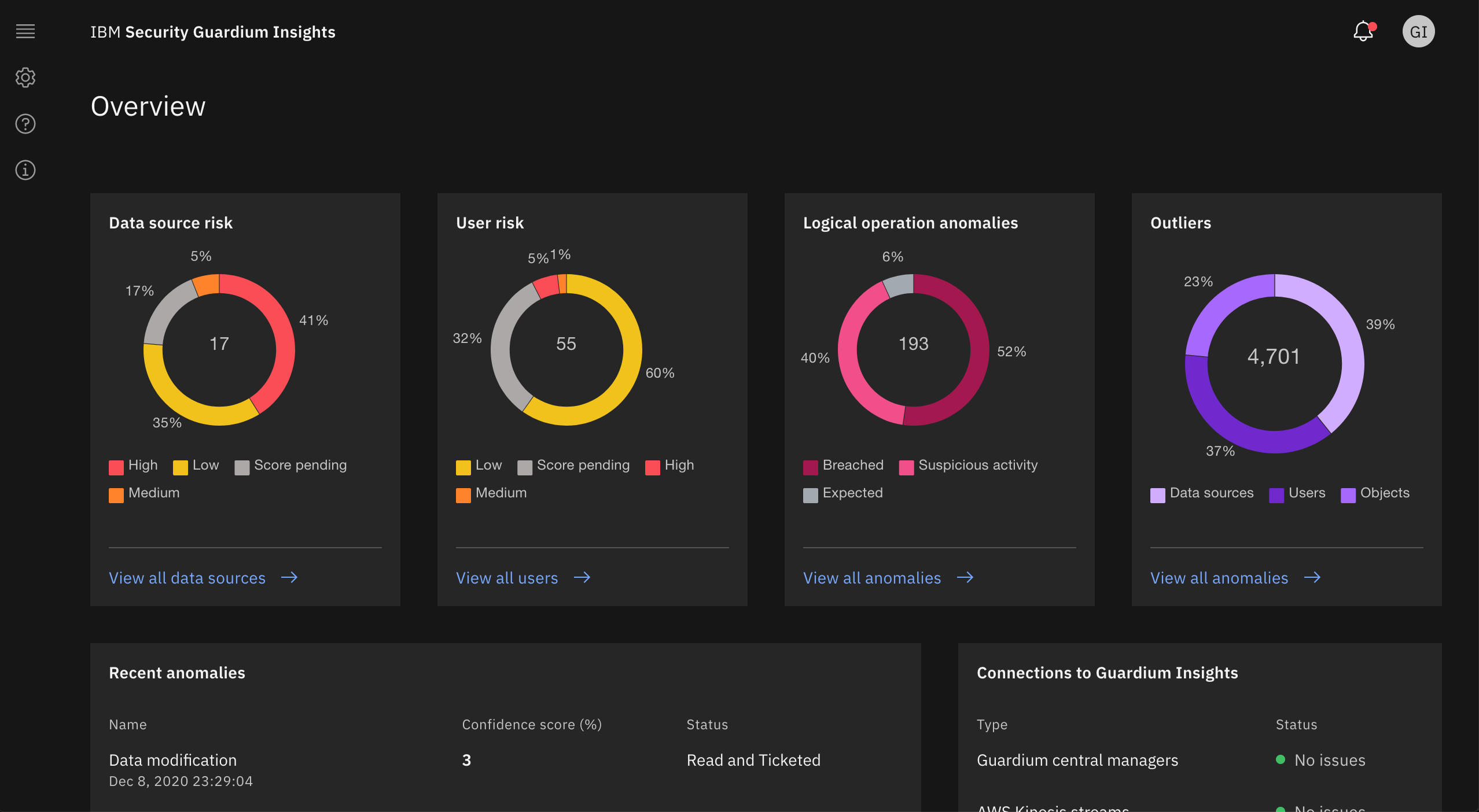Image resolution: width=1479 pixels, height=812 pixels.
Task: Click confidence score value 3
Action: [466, 760]
